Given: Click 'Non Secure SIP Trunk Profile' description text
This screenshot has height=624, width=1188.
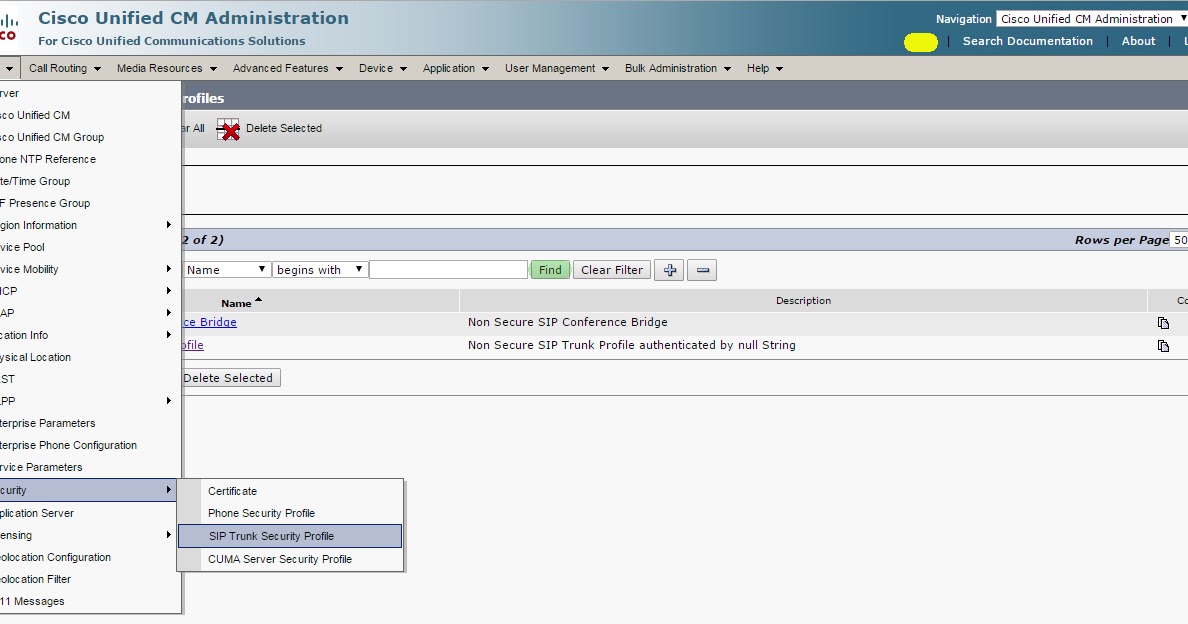Looking at the screenshot, I should click(x=631, y=345).
